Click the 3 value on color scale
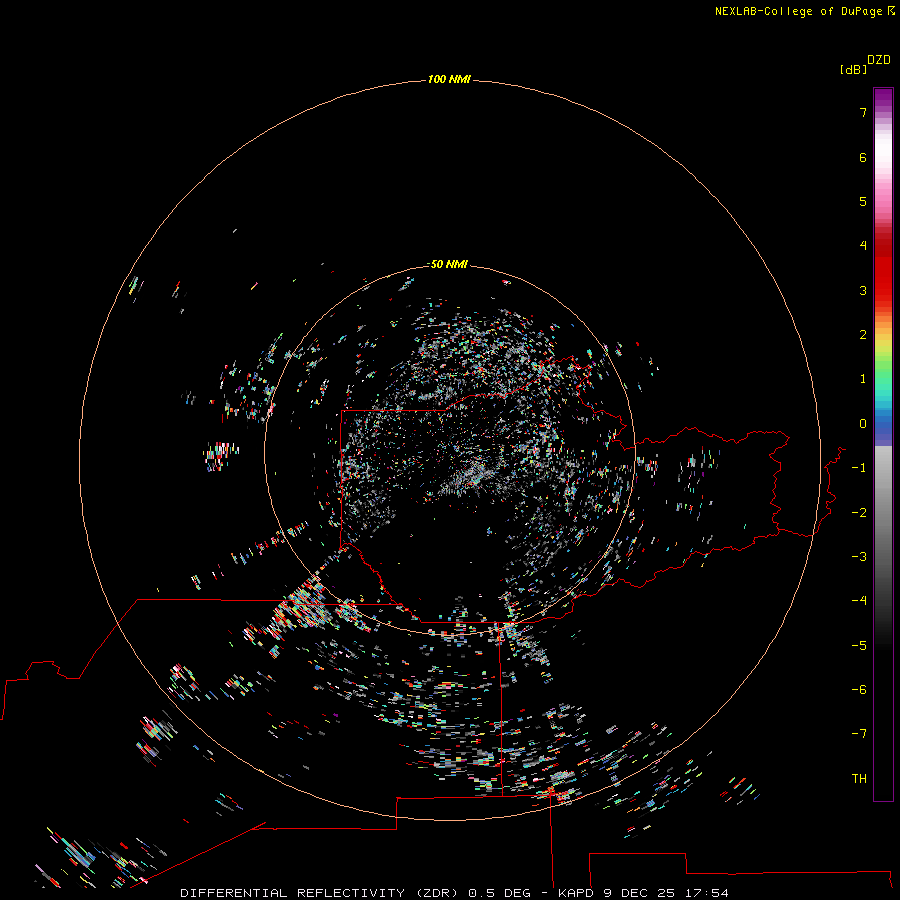Viewport: 900px width, 900px height. click(x=863, y=290)
